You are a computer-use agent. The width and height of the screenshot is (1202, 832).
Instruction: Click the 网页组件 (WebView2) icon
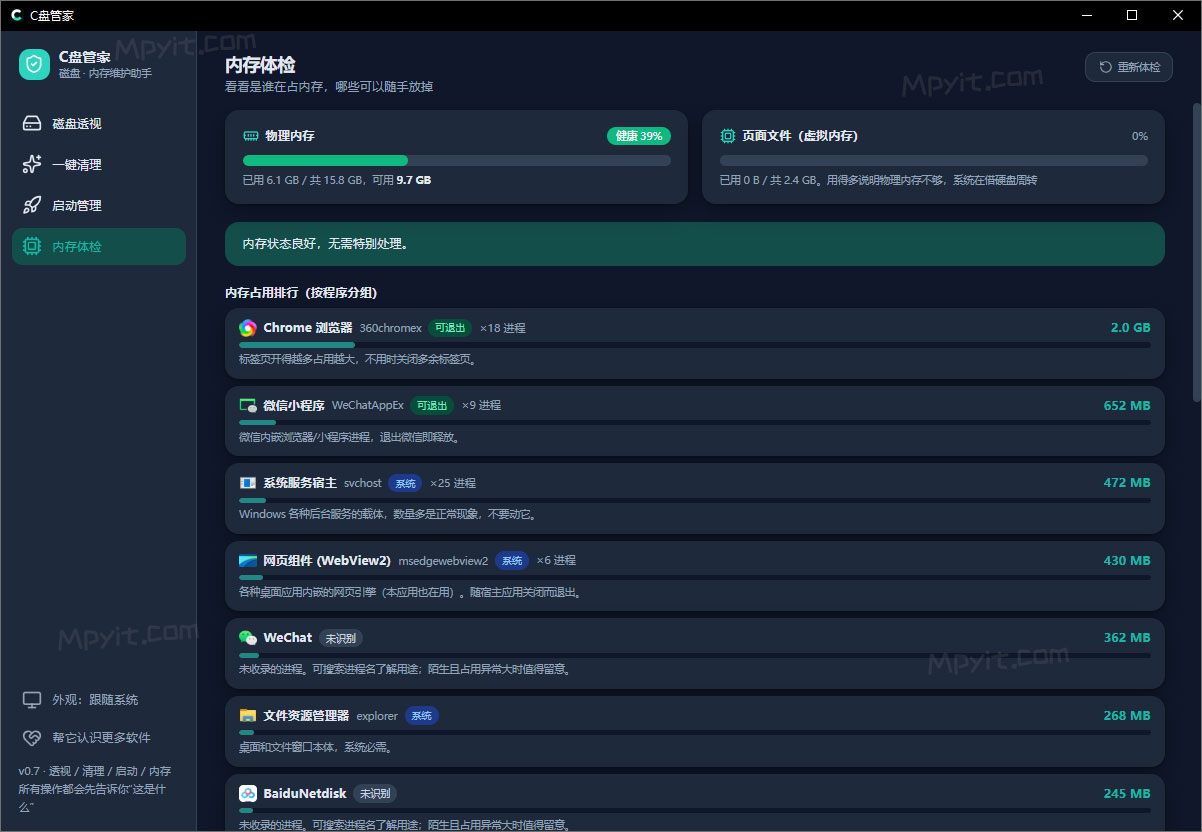tap(248, 561)
